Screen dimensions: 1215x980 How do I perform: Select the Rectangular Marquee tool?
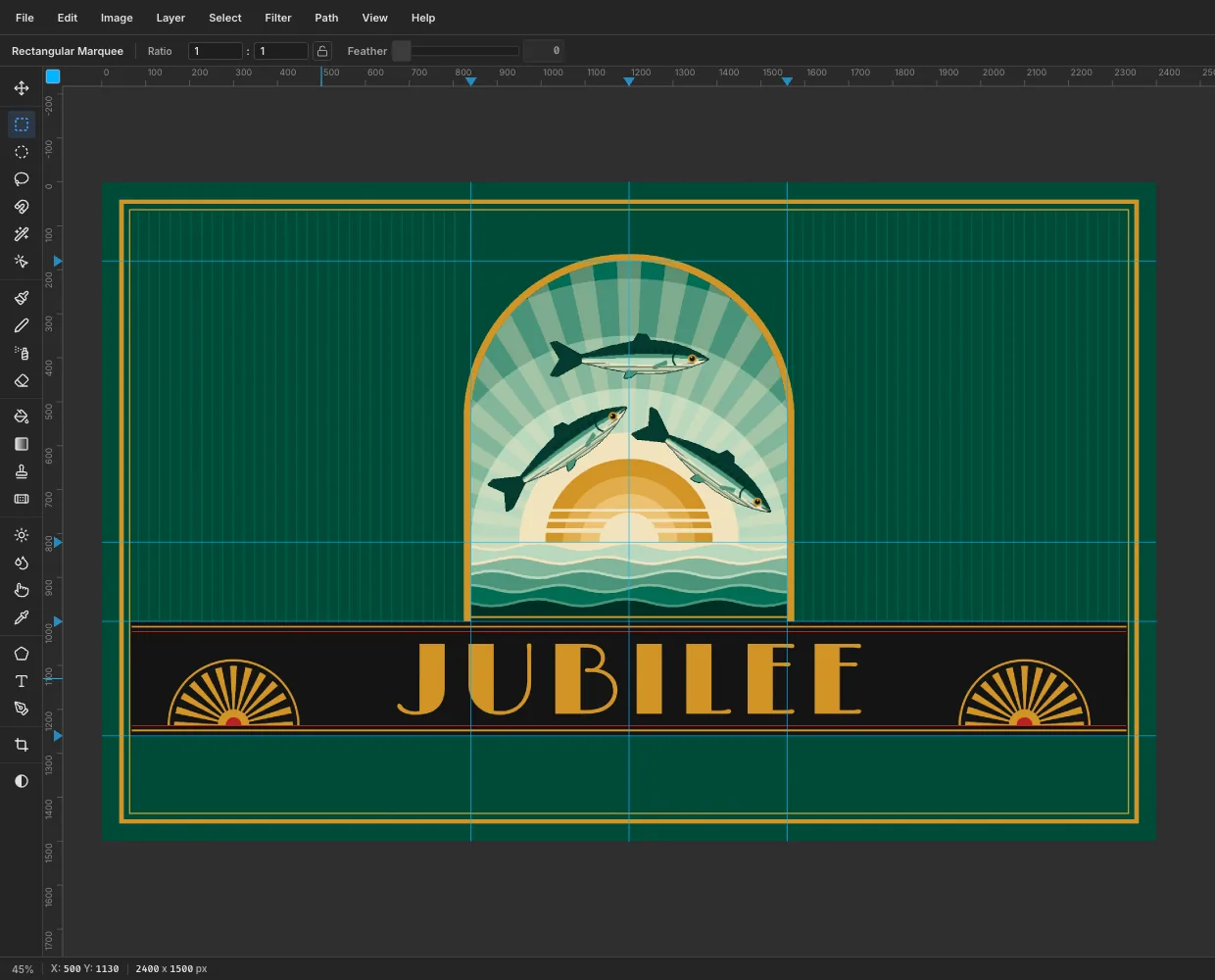tap(22, 124)
